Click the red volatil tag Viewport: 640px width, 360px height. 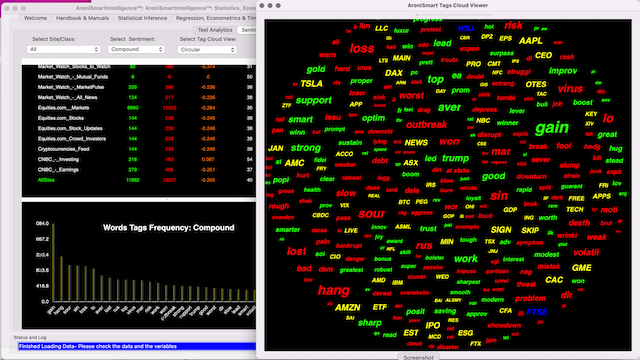[586, 252]
